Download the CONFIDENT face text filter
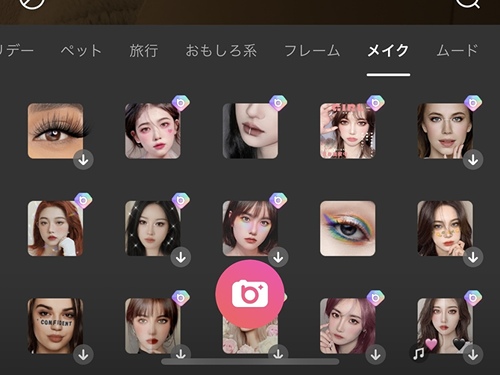The image size is (500, 375). pos(83,355)
